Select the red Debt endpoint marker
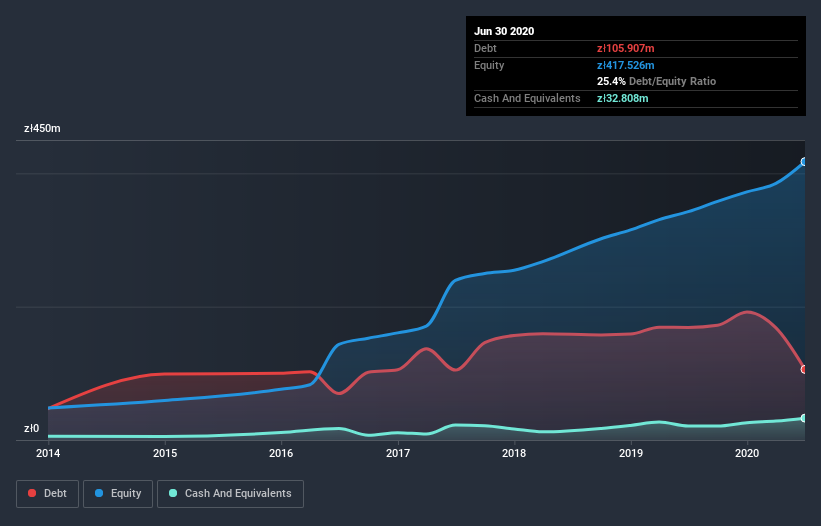This screenshot has width=821, height=526. pos(804,370)
